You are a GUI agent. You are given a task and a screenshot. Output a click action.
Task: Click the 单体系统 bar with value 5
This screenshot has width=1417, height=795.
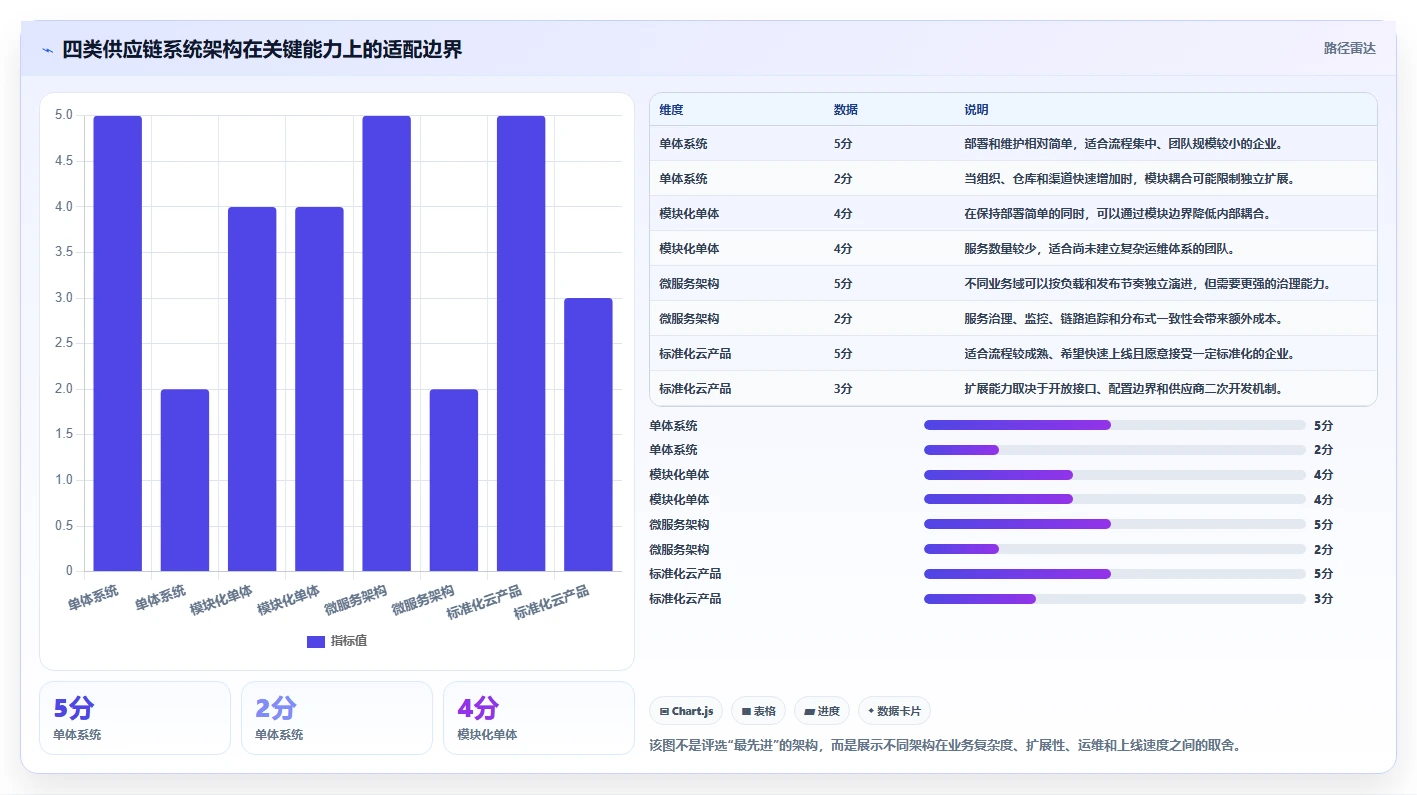point(118,343)
